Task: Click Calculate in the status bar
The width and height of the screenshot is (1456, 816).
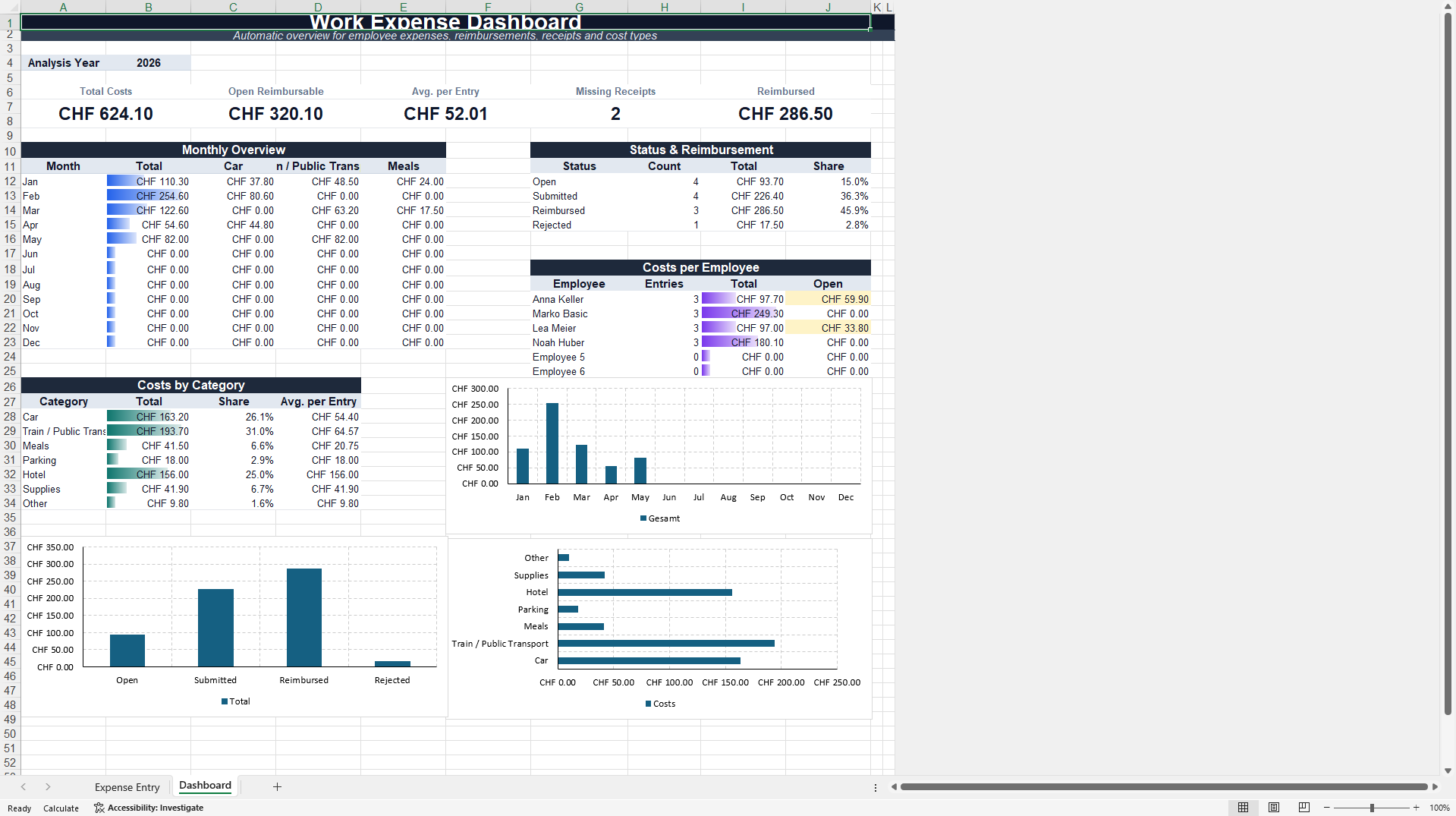Action: pyautogui.click(x=61, y=808)
